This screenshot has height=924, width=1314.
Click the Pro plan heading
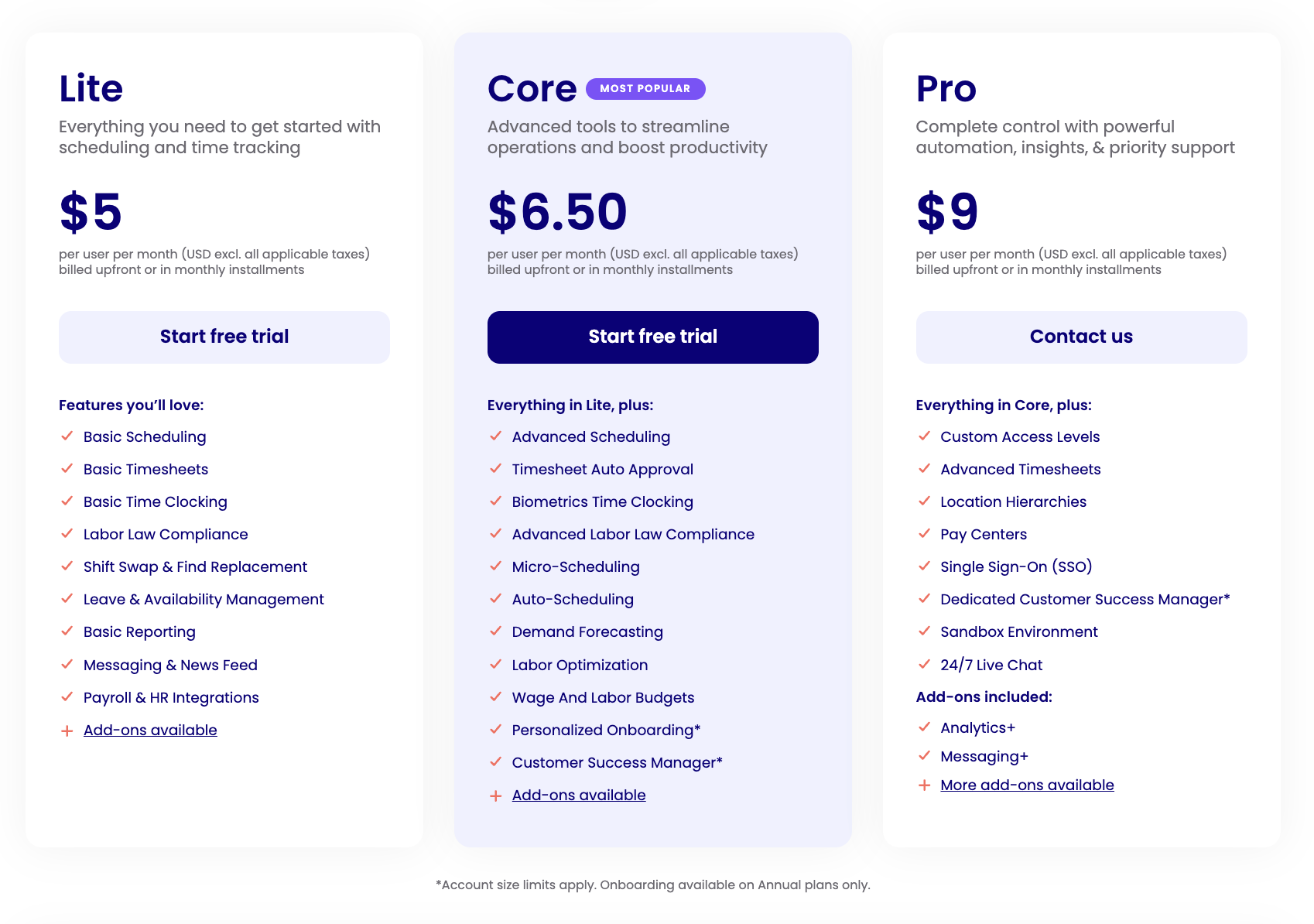[946, 88]
